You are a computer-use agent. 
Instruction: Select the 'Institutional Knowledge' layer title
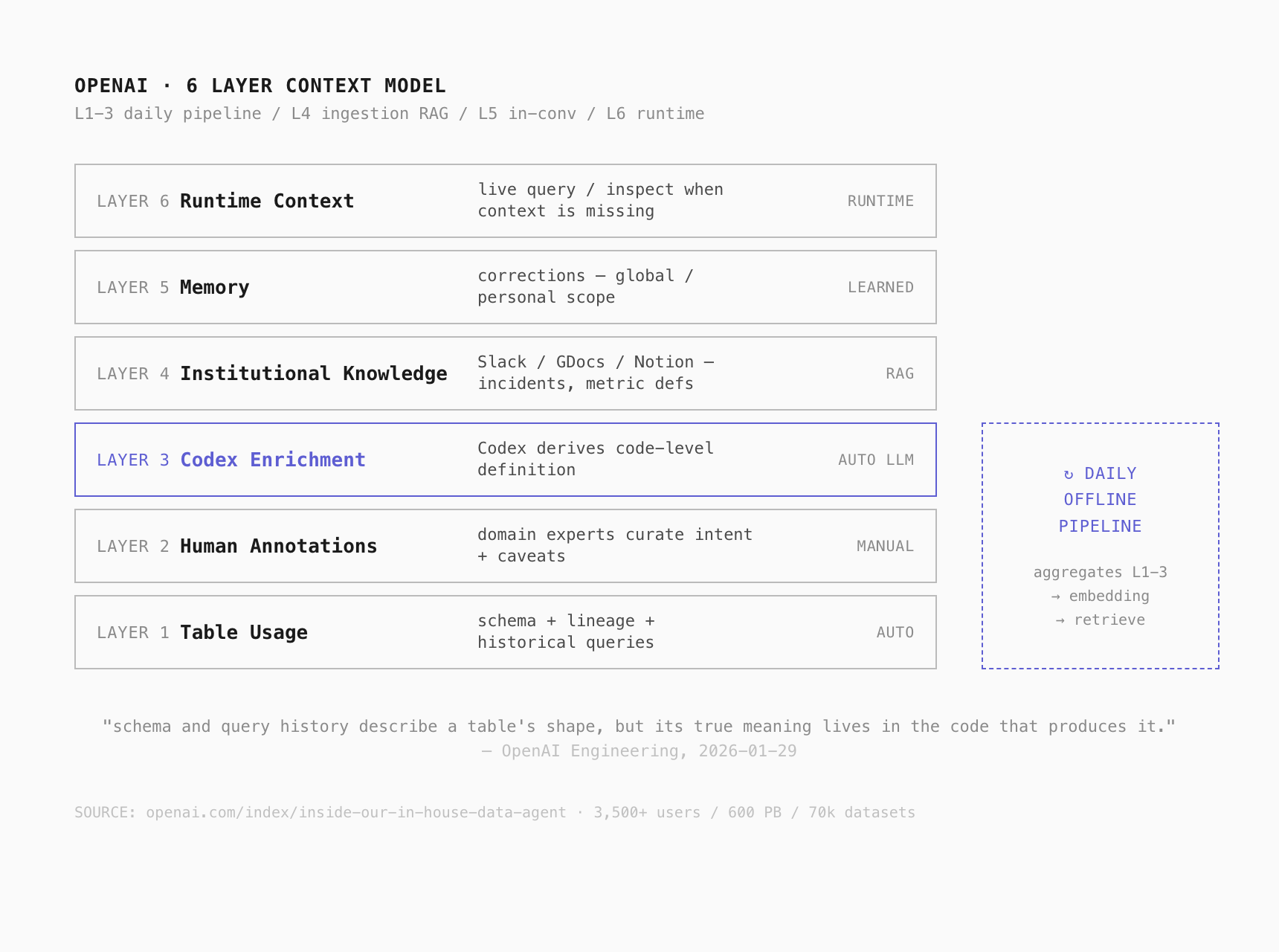click(314, 373)
